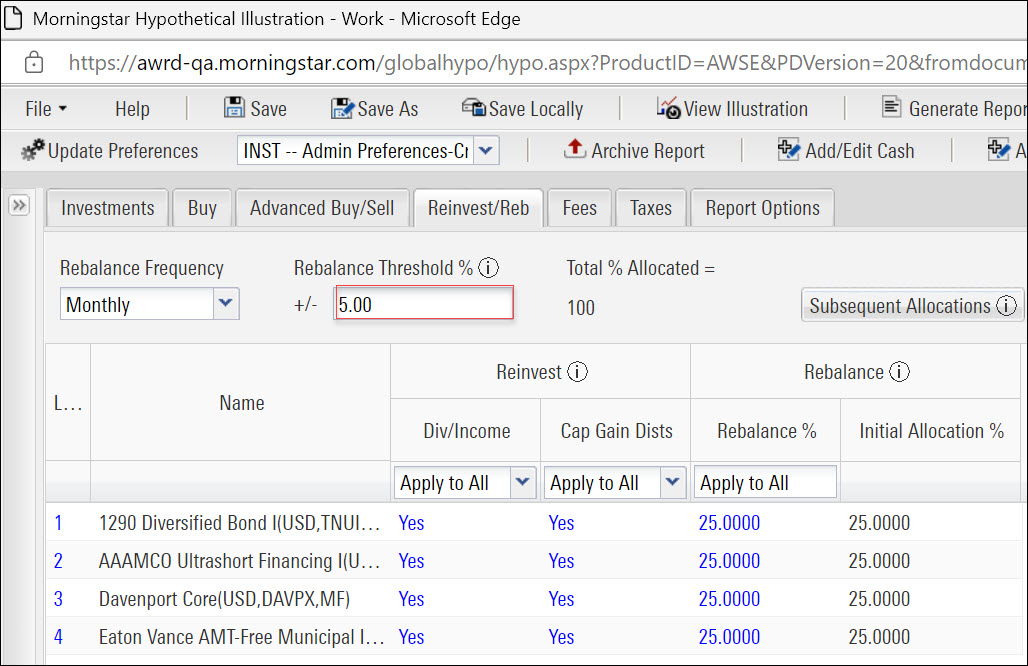Image resolution: width=1028 pixels, height=666 pixels.
Task: Click the Name column header
Action: [241, 402]
